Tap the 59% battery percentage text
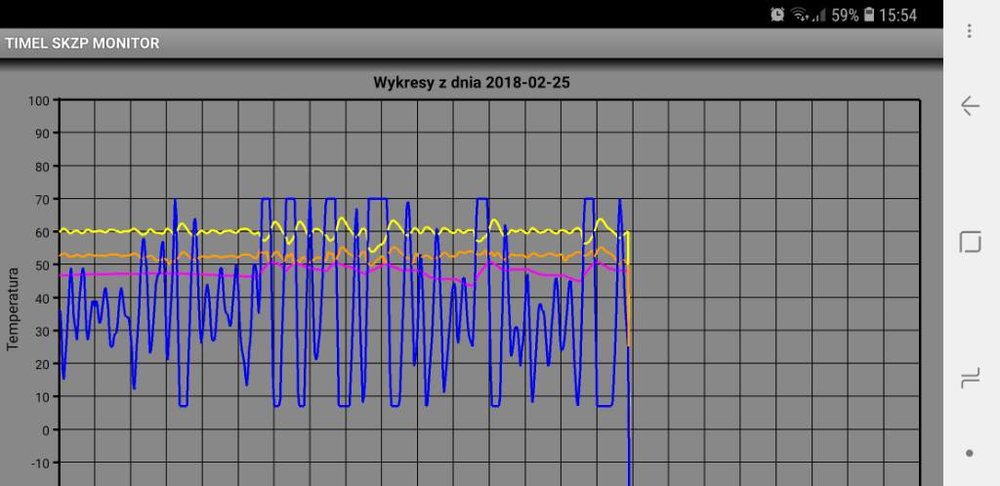Image resolution: width=1000 pixels, height=486 pixels. click(845, 15)
